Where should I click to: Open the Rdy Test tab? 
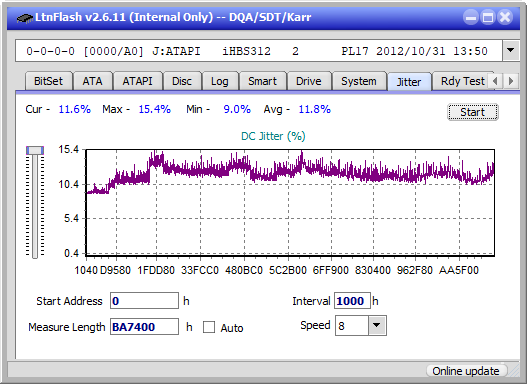462,81
